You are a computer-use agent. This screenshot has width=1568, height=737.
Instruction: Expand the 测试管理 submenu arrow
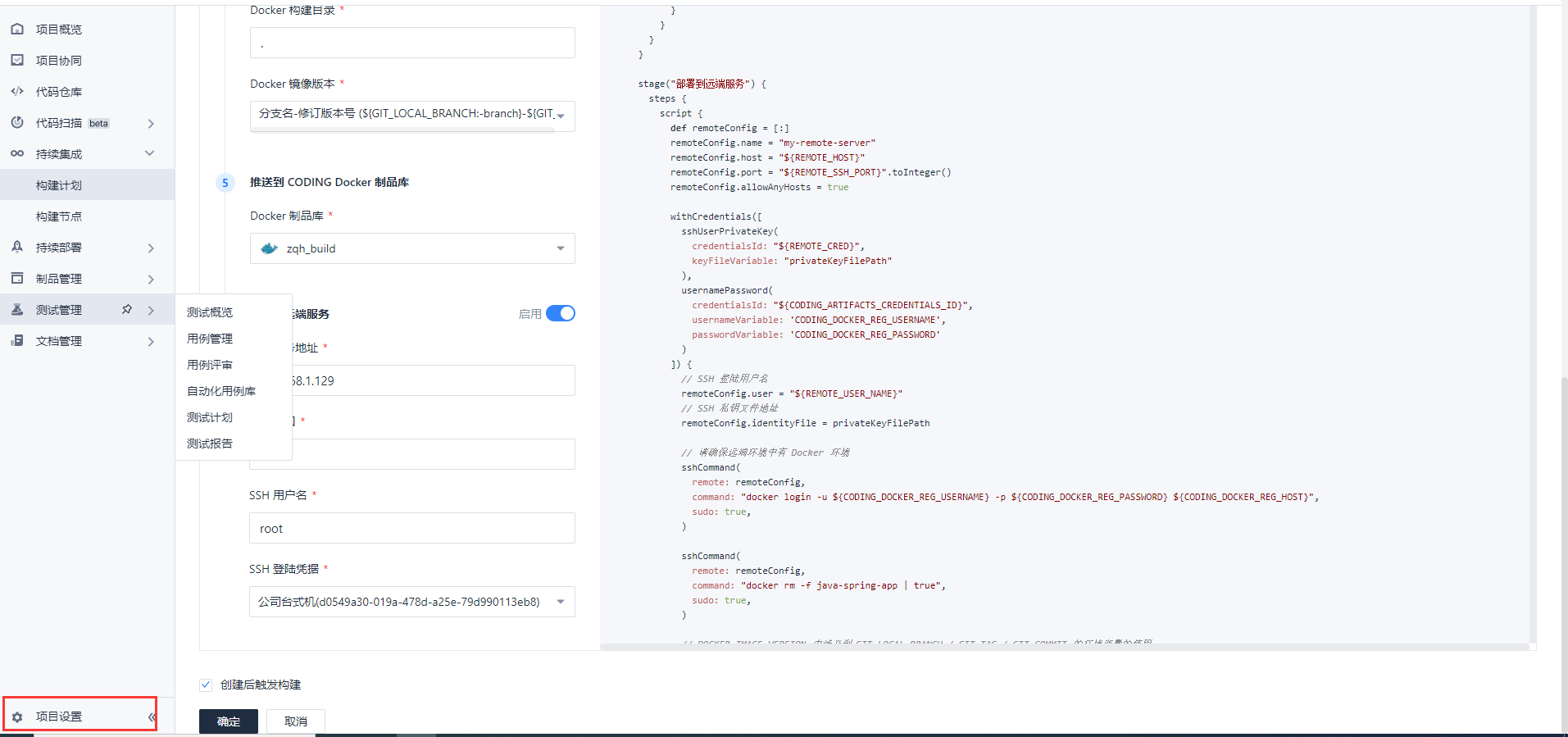(151, 310)
